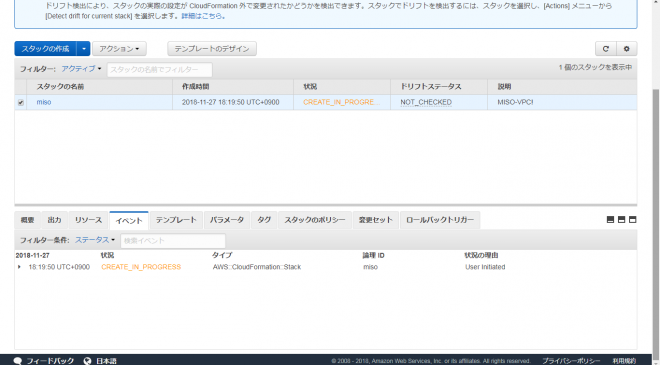
Task: Expand the 18:19:50 event row triangle
Action: click(19, 267)
